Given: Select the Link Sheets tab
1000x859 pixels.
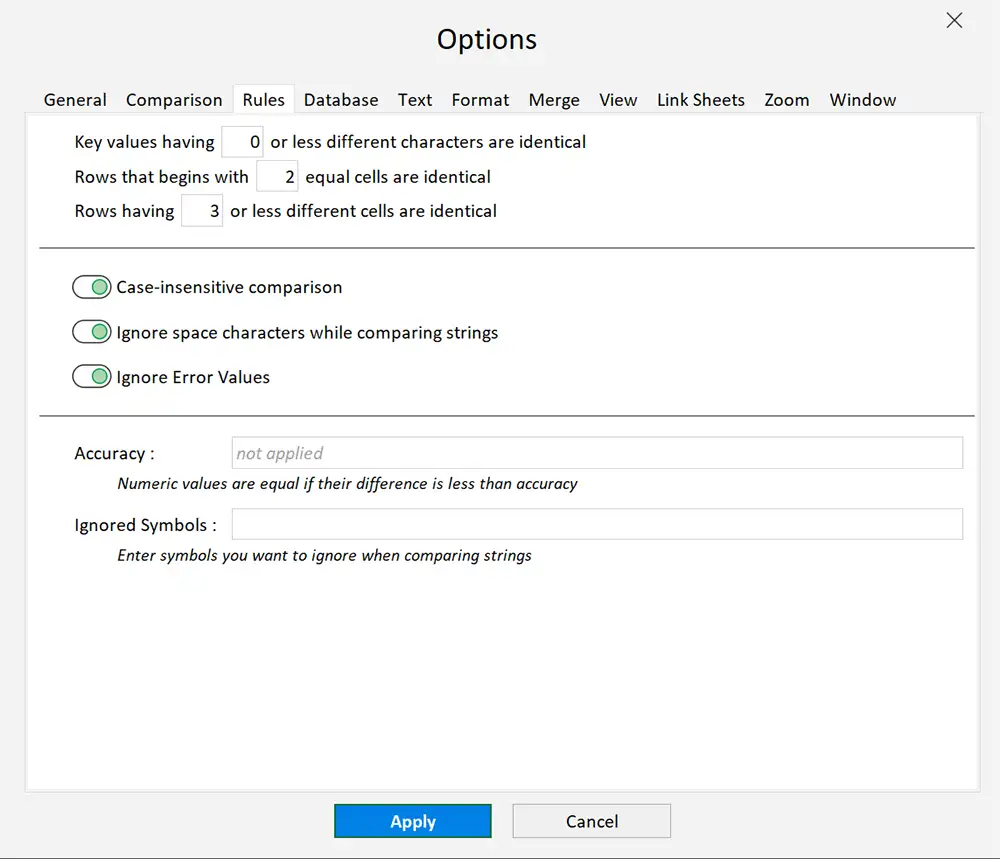Looking at the screenshot, I should coord(701,99).
